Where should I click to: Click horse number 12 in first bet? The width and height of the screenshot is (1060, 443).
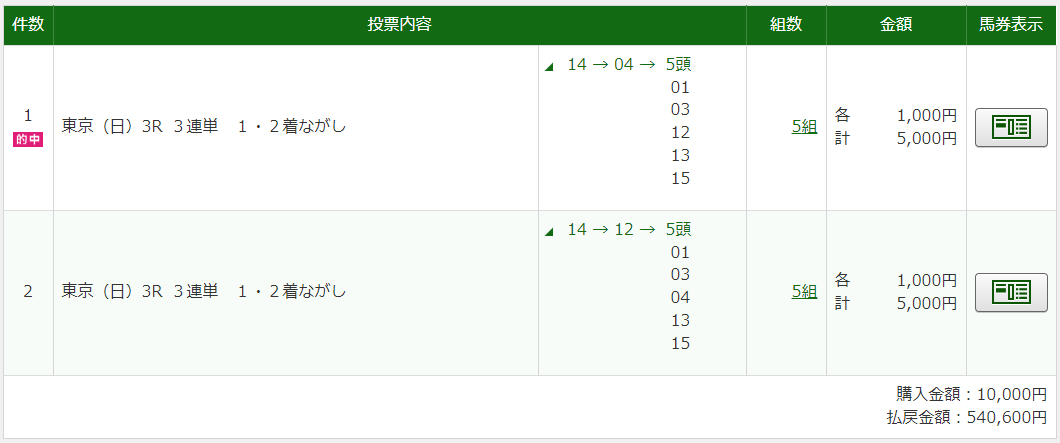(680, 133)
